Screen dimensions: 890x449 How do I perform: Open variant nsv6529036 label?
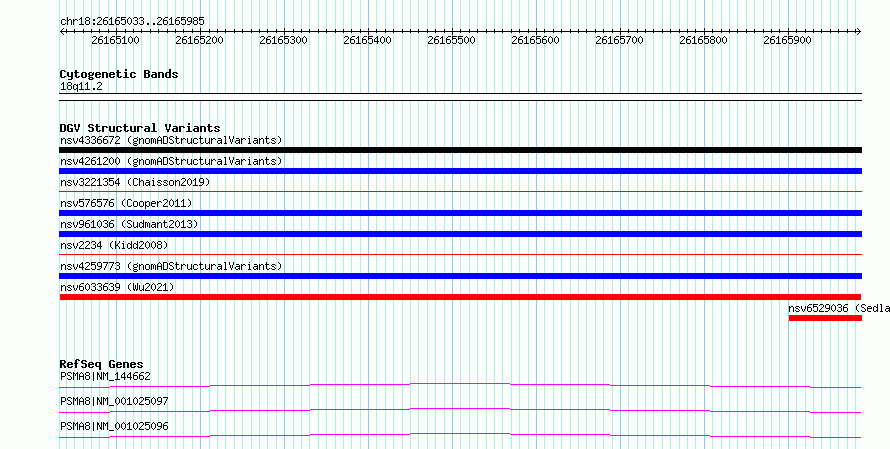pos(838,308)
